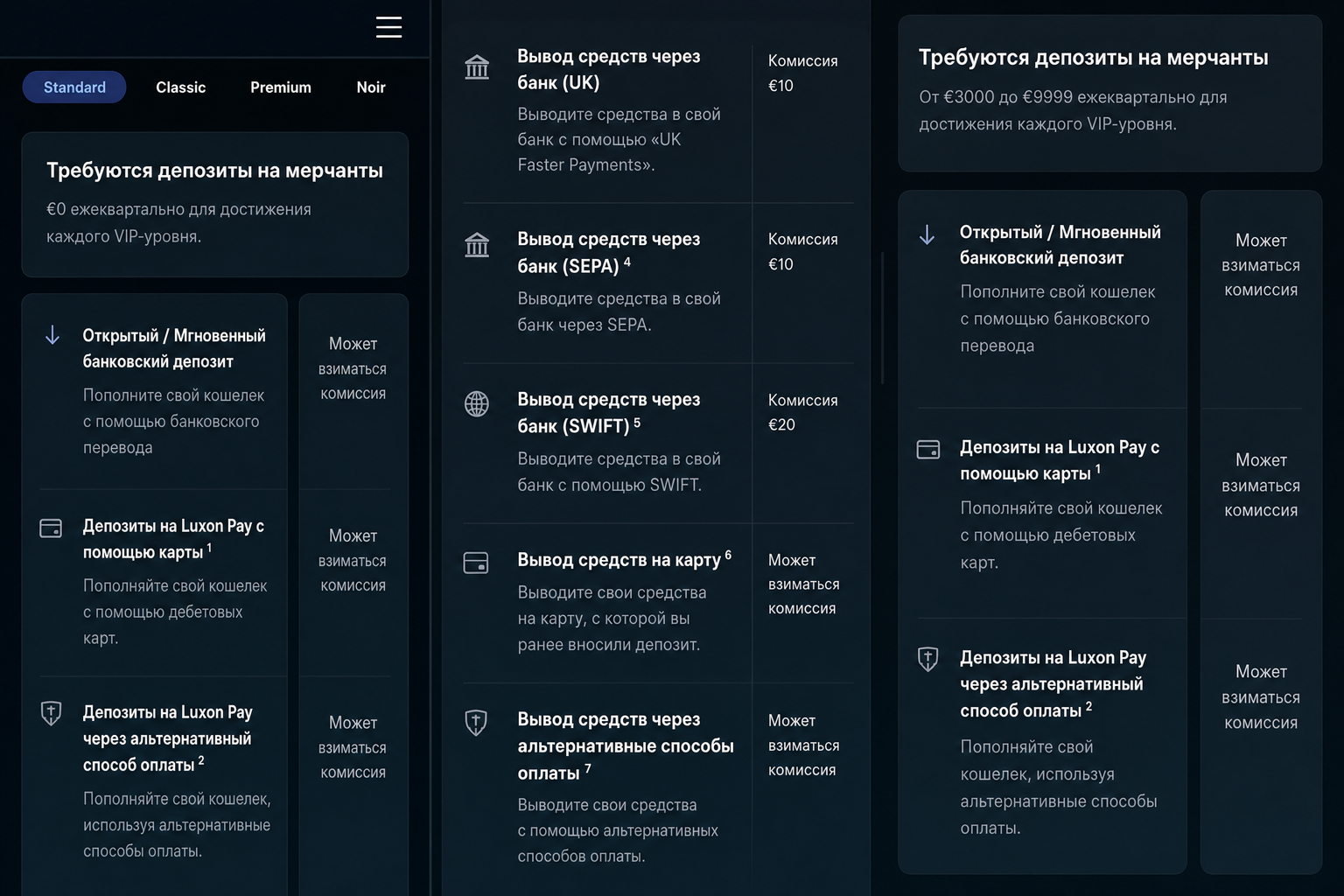Click the globe icon next to SWIFT withdrawal

pyautogui.click(x=477, y=404)
